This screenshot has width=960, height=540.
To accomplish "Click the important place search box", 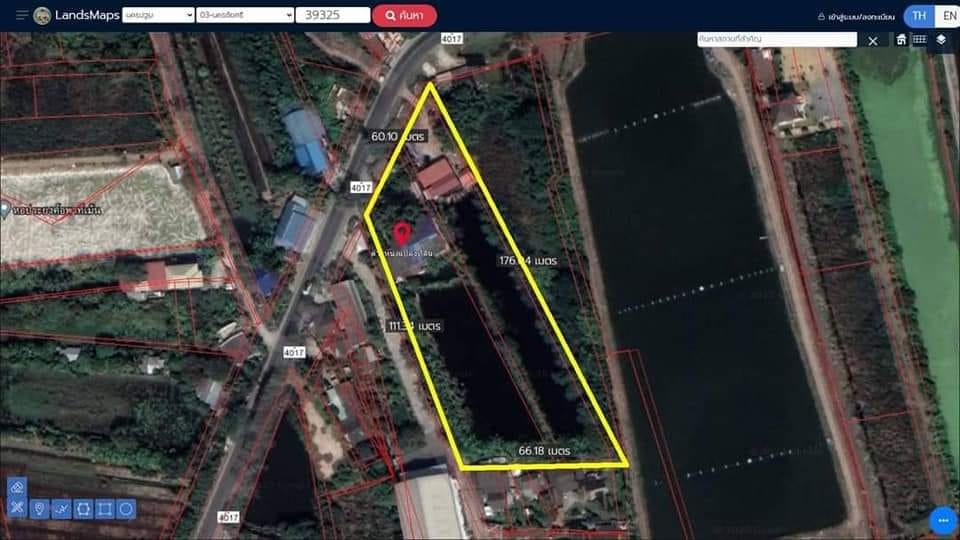I will coord(776,39).
